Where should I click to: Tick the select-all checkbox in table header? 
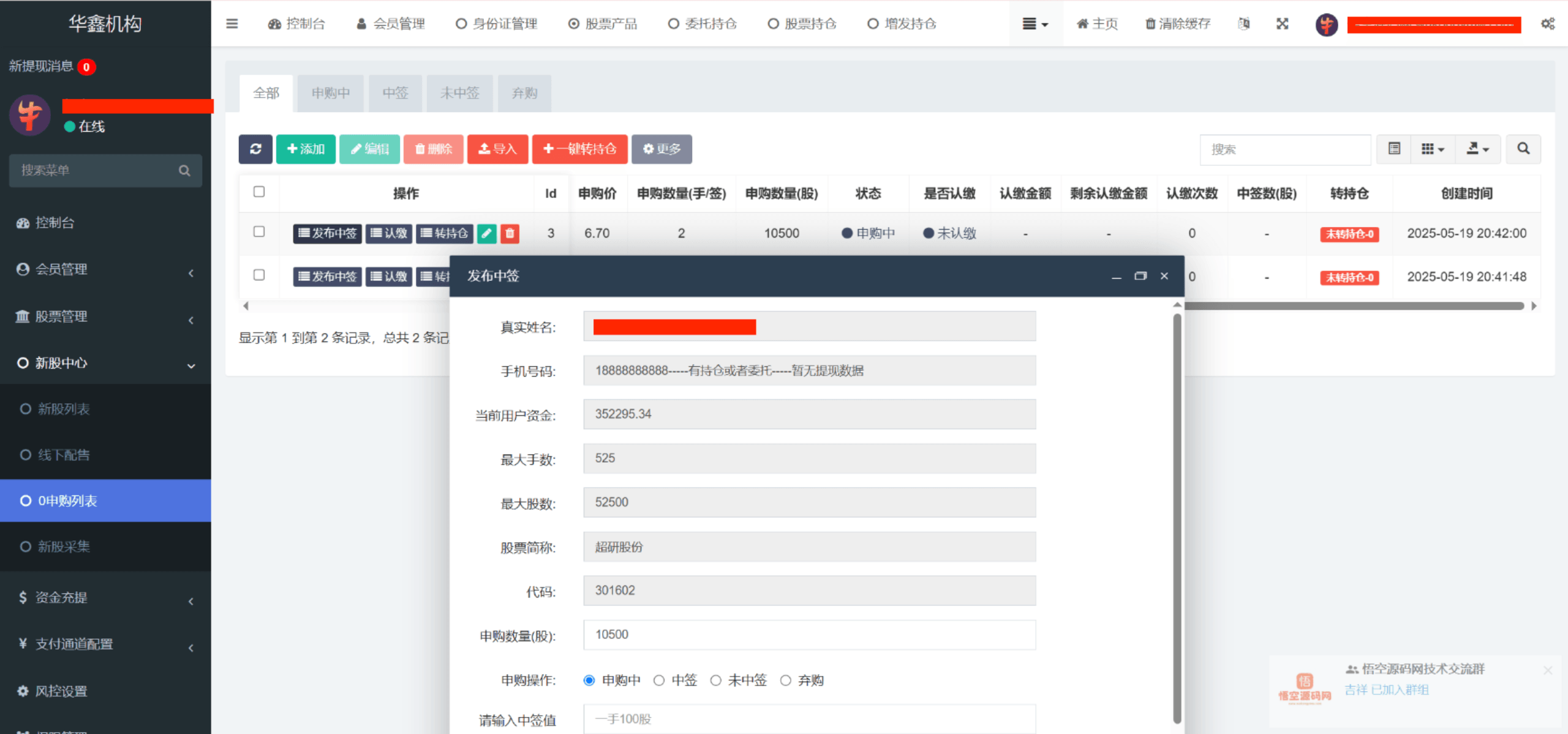pyautogui.click(x=259, y=192)
